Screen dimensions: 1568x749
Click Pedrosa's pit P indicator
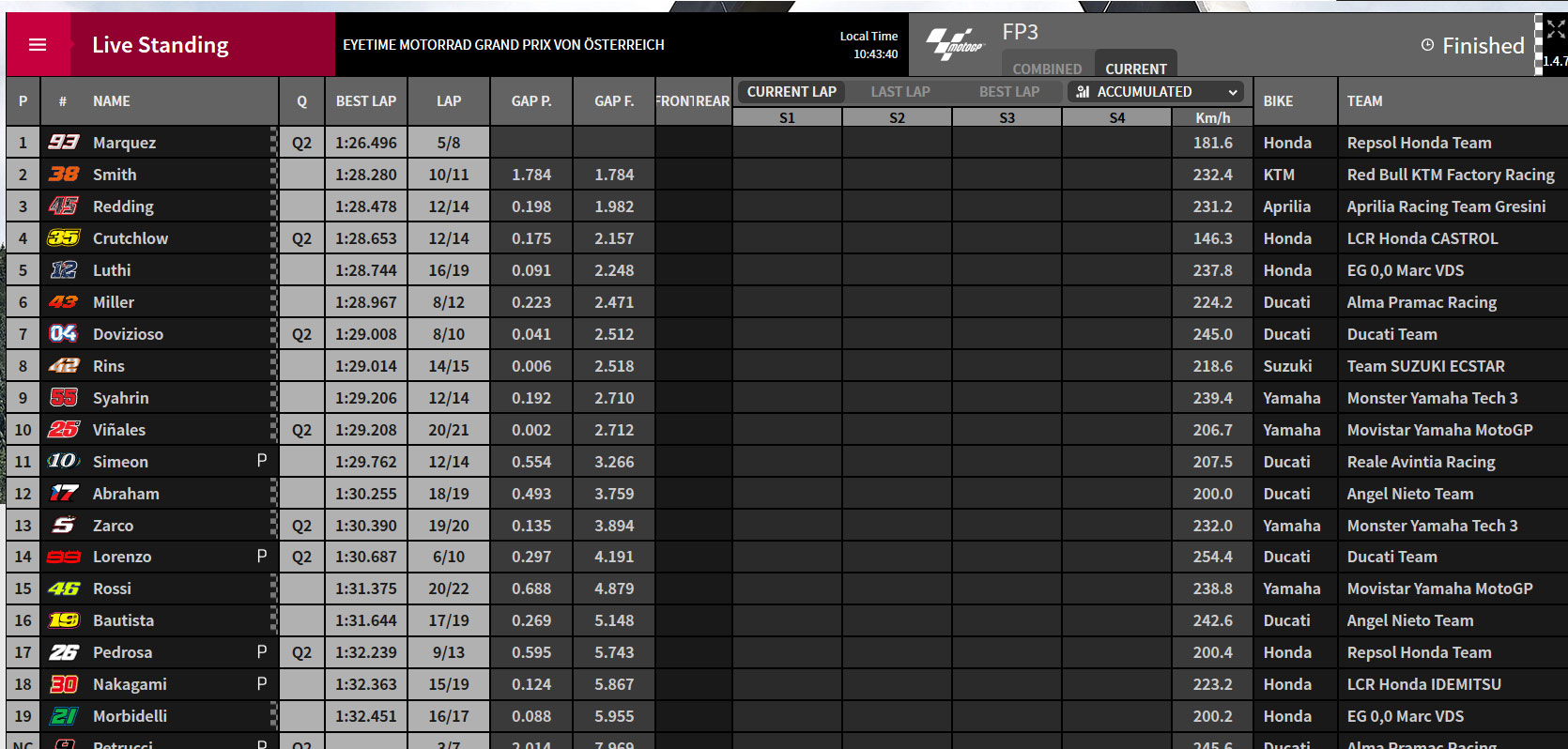pyautogui.click(x=262, y=652)
